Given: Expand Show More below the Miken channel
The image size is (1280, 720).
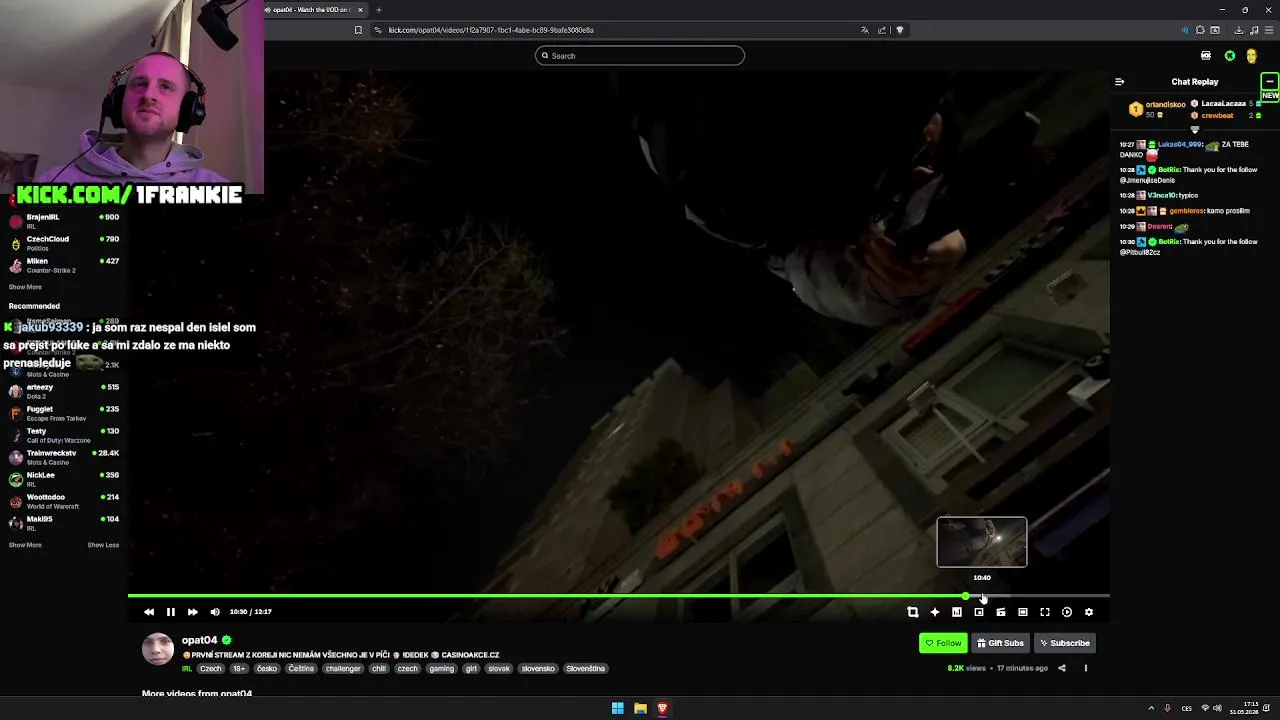Looking at the screenshot, I should (25, 287).
